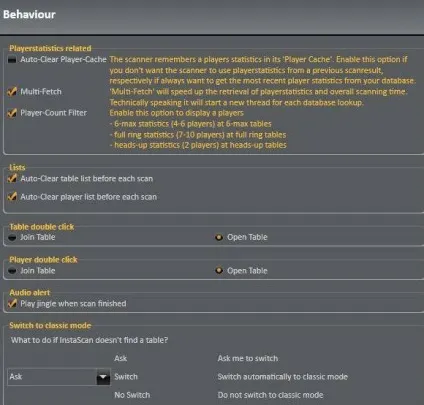Click the Behaviour panel heading
424x405 pixels.
(29, 15)
